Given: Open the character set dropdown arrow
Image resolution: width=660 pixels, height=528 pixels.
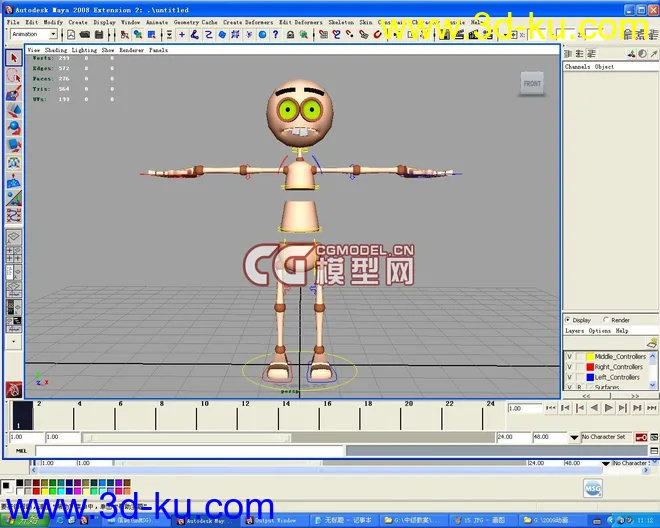Looking at the screenshot, I should coord(574,437).
